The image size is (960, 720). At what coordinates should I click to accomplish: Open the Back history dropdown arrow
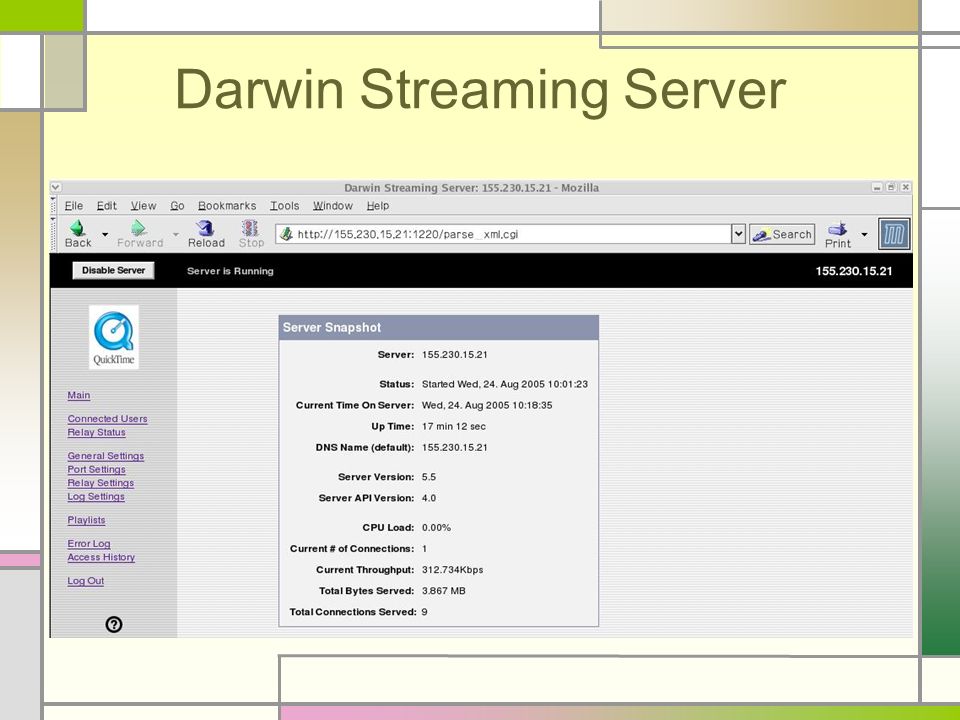point(105,234)
